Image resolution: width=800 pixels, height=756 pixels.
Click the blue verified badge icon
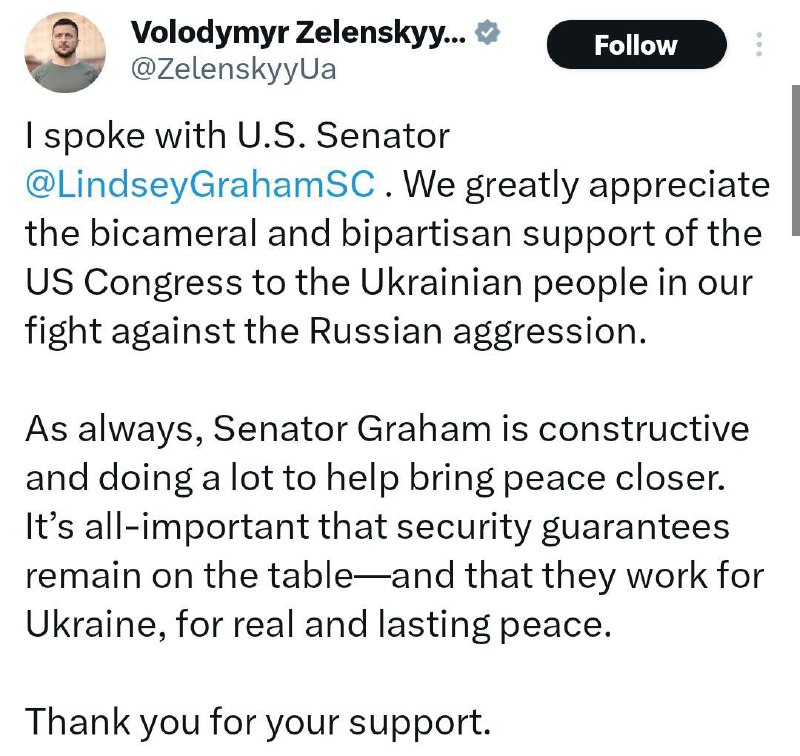pyautogui.click(x=487, y=33)
